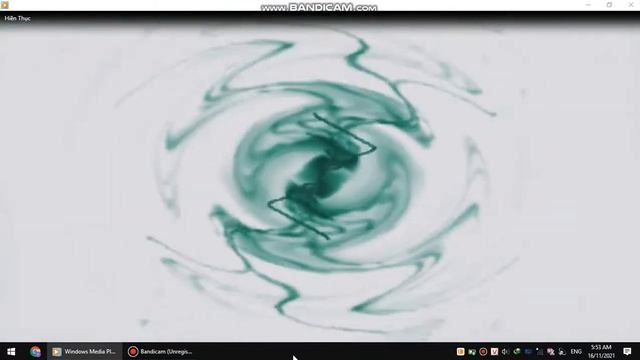Switch to the Bandicam taskbar button

click(x=160, y=351)
